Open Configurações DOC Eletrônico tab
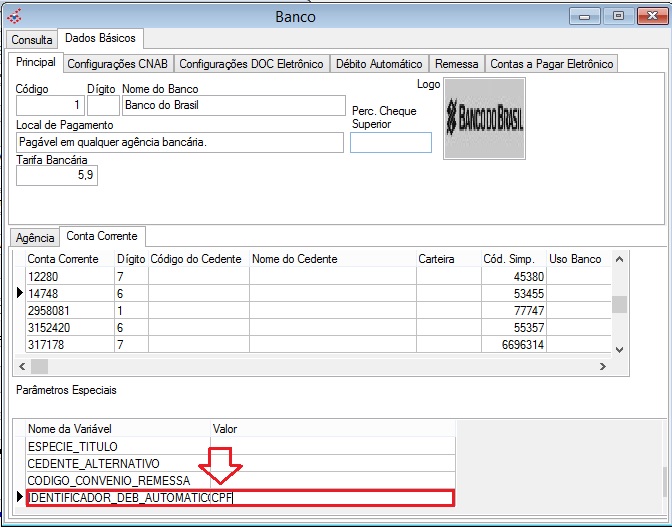This screenshot has height=527, width=672. click(251, 64)
